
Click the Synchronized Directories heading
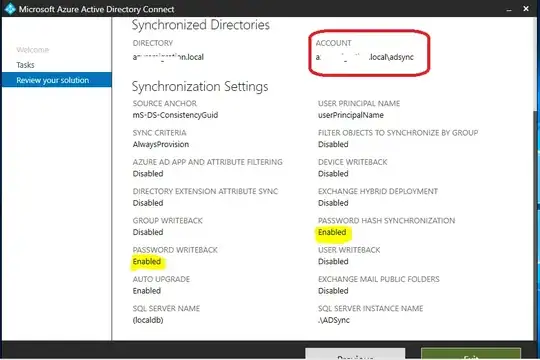(200, 25)
